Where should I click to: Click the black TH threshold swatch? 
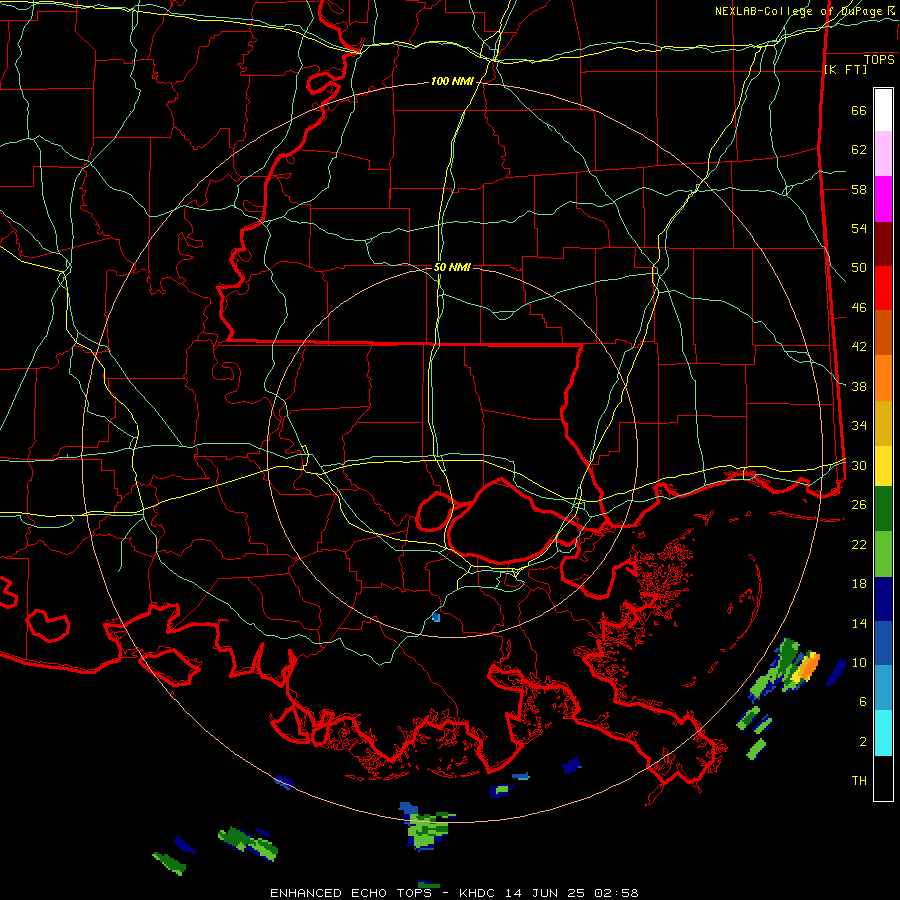pyautogui.click(x=883, y=778)
